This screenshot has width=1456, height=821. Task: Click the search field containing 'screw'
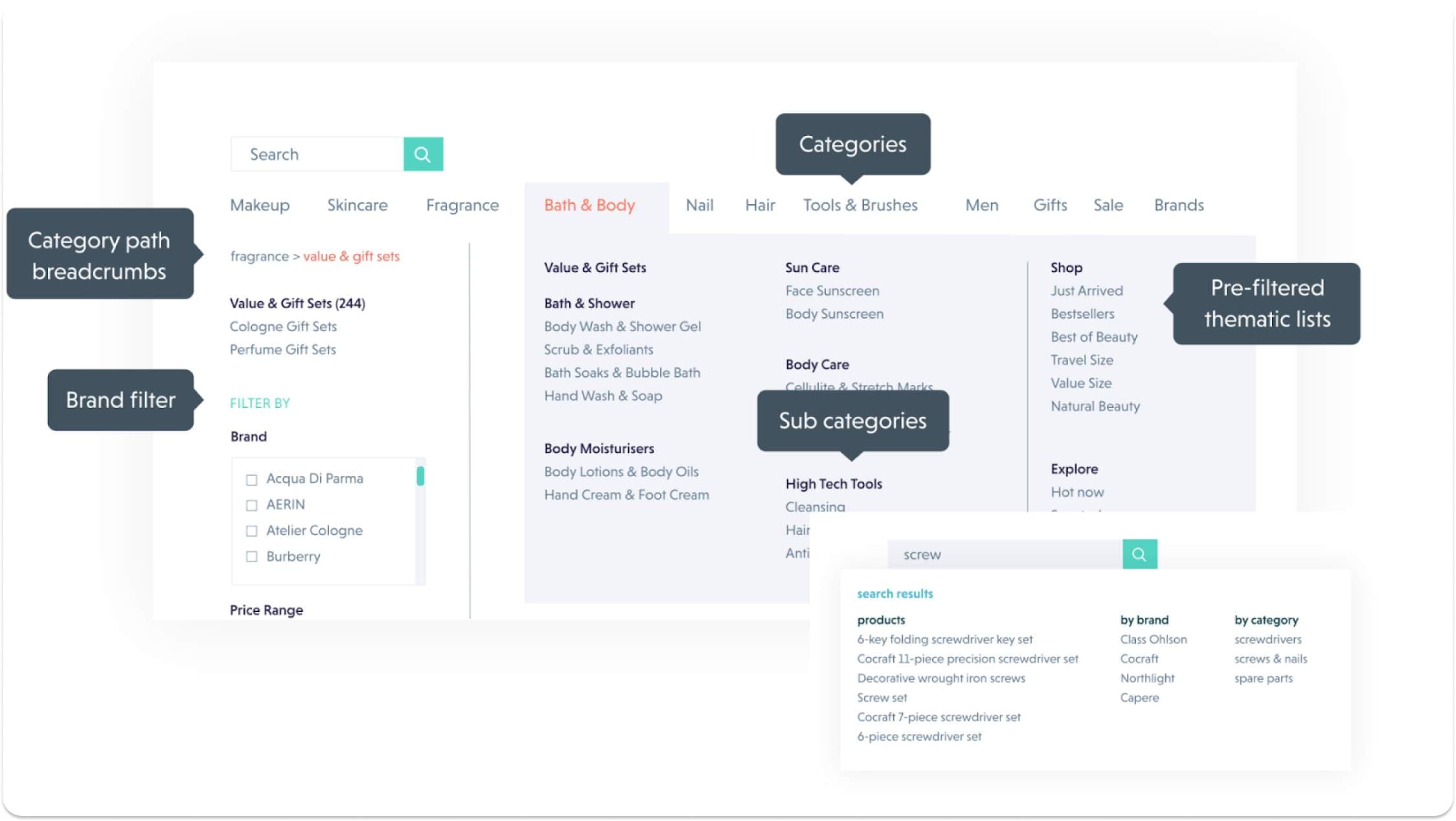(1005, 554)
